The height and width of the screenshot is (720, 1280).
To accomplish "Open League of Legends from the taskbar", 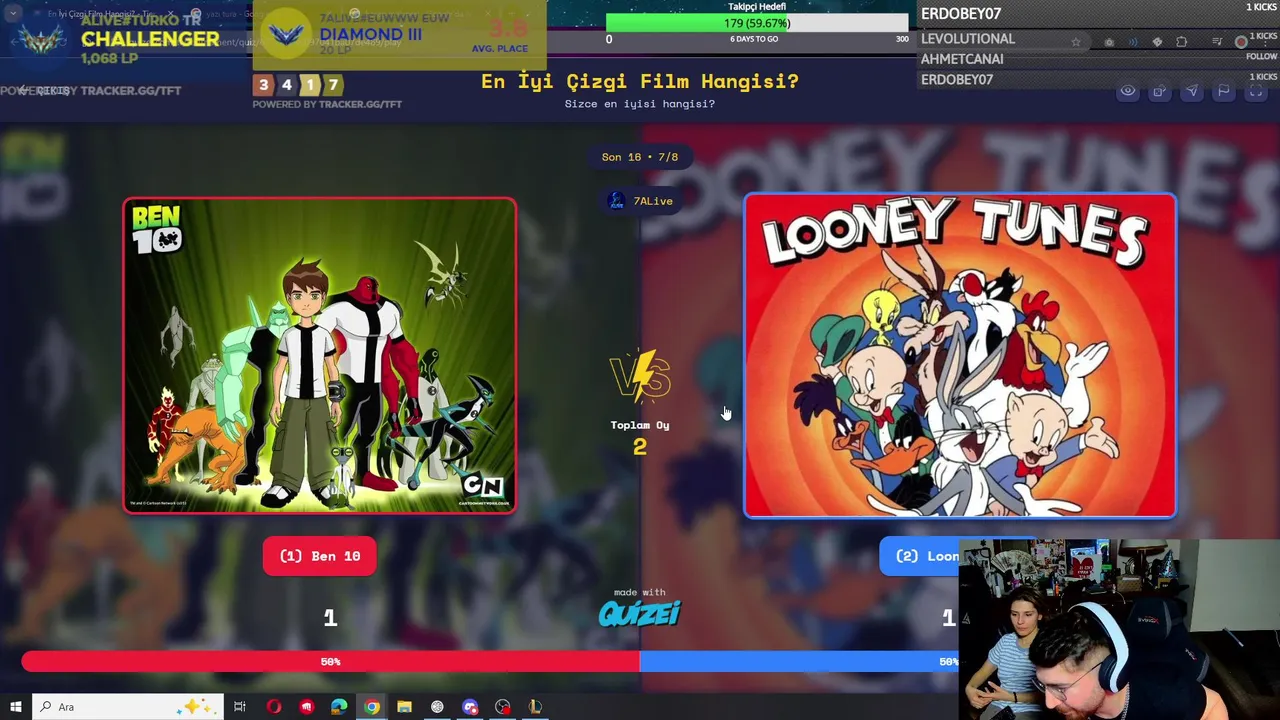I will [535, 707].
